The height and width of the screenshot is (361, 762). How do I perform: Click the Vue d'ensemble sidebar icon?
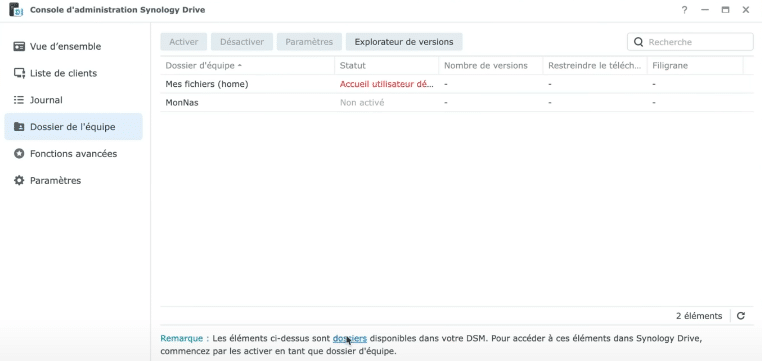point(19,47)
